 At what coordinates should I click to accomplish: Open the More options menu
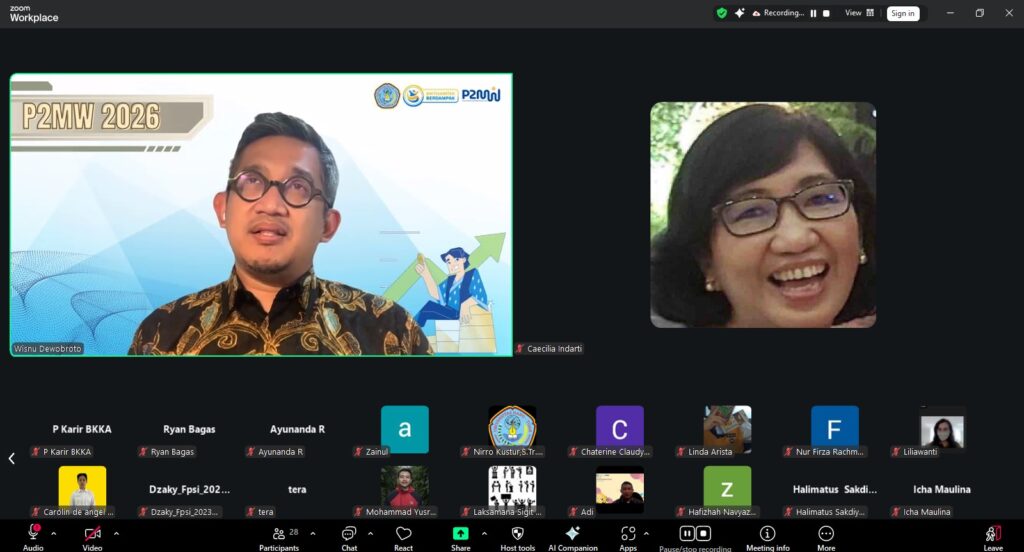826,535
